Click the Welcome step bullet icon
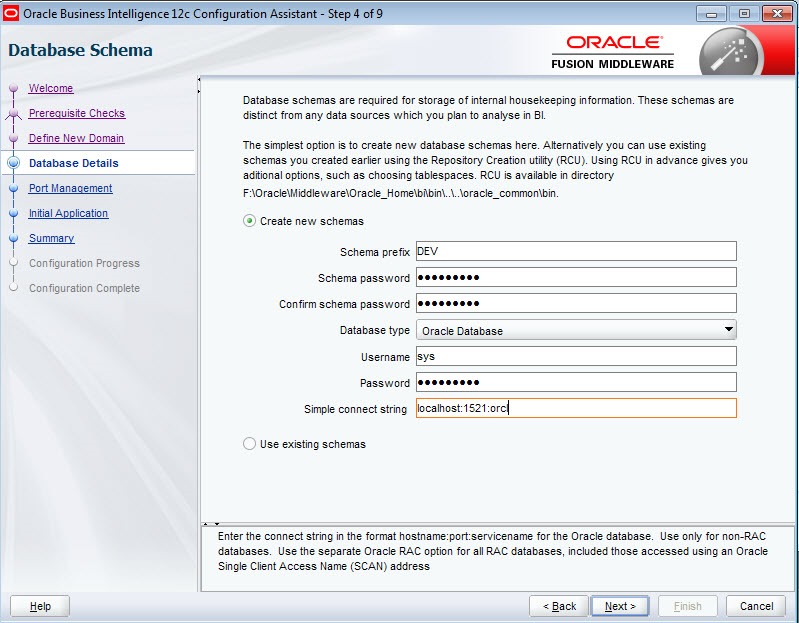799x623 pixels. click(x=14, y=88)
